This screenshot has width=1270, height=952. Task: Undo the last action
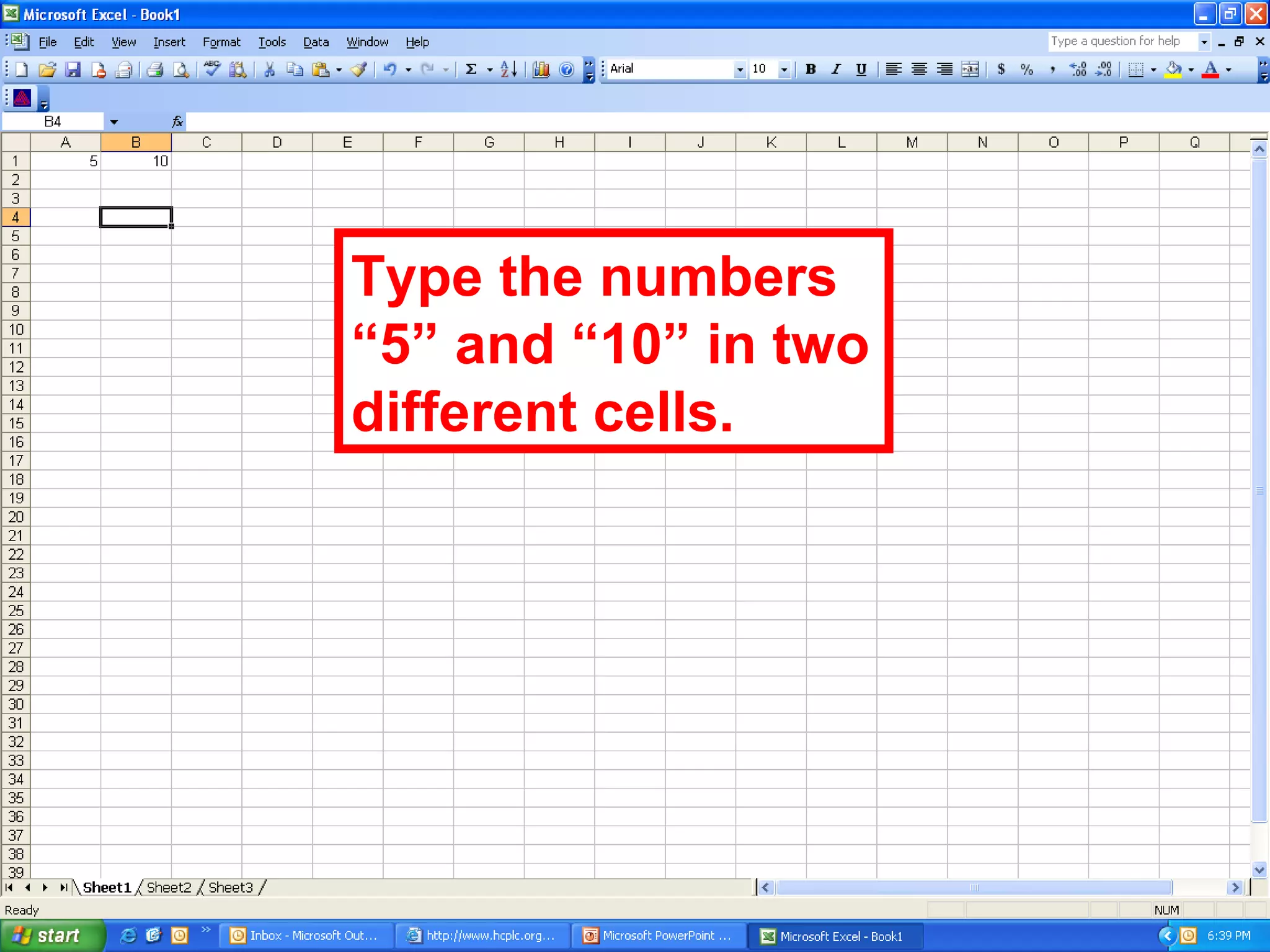(389, 69)
